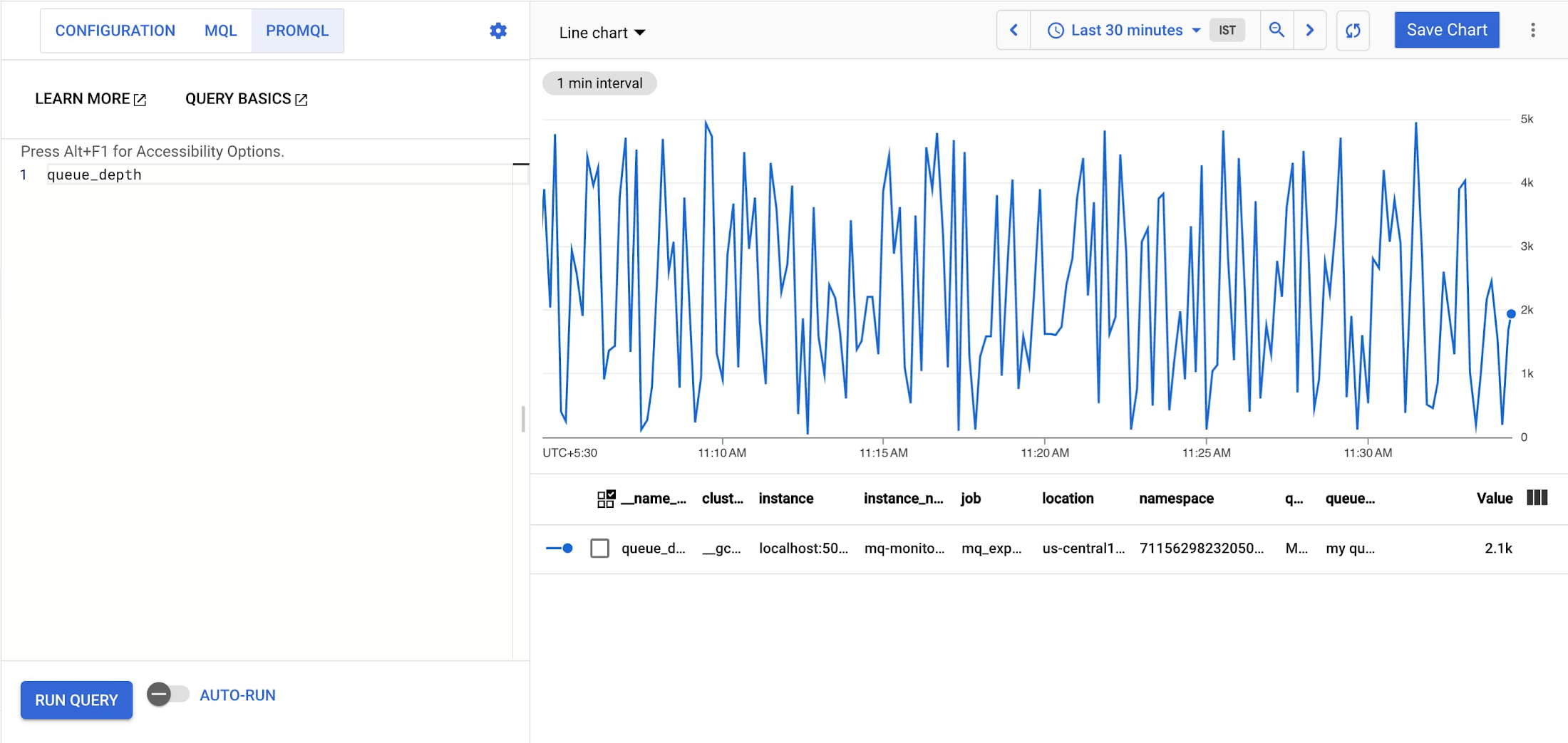Click the queue_depth series color marker
Viewport: 1568px width, 743px height.
pos(559,548)
